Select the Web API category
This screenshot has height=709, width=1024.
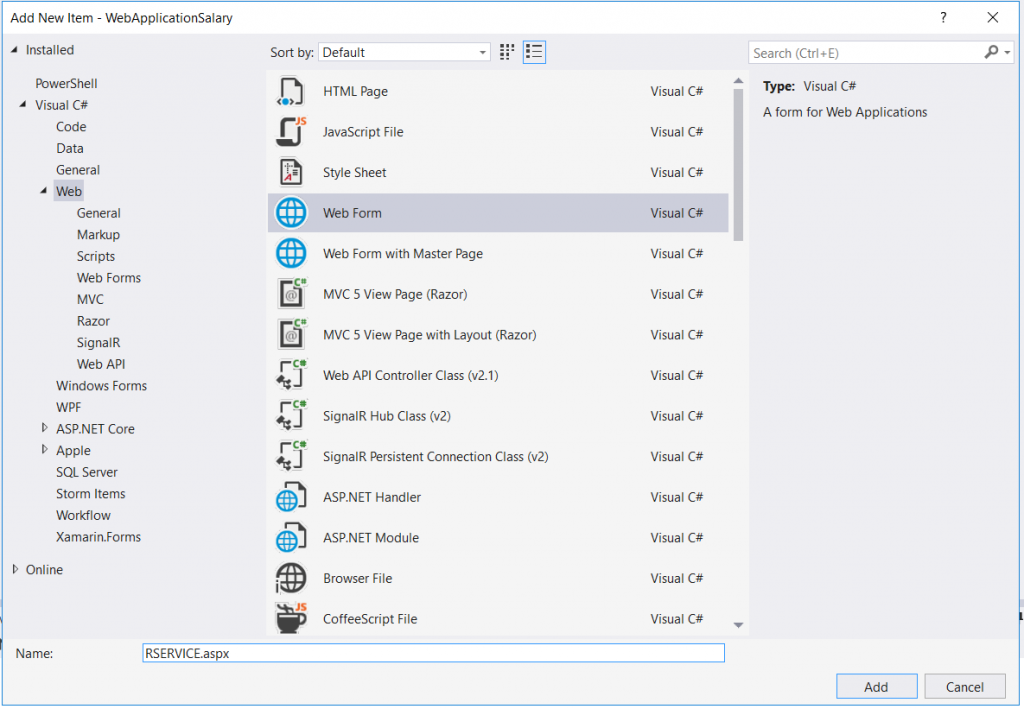[x=101, y=364]
